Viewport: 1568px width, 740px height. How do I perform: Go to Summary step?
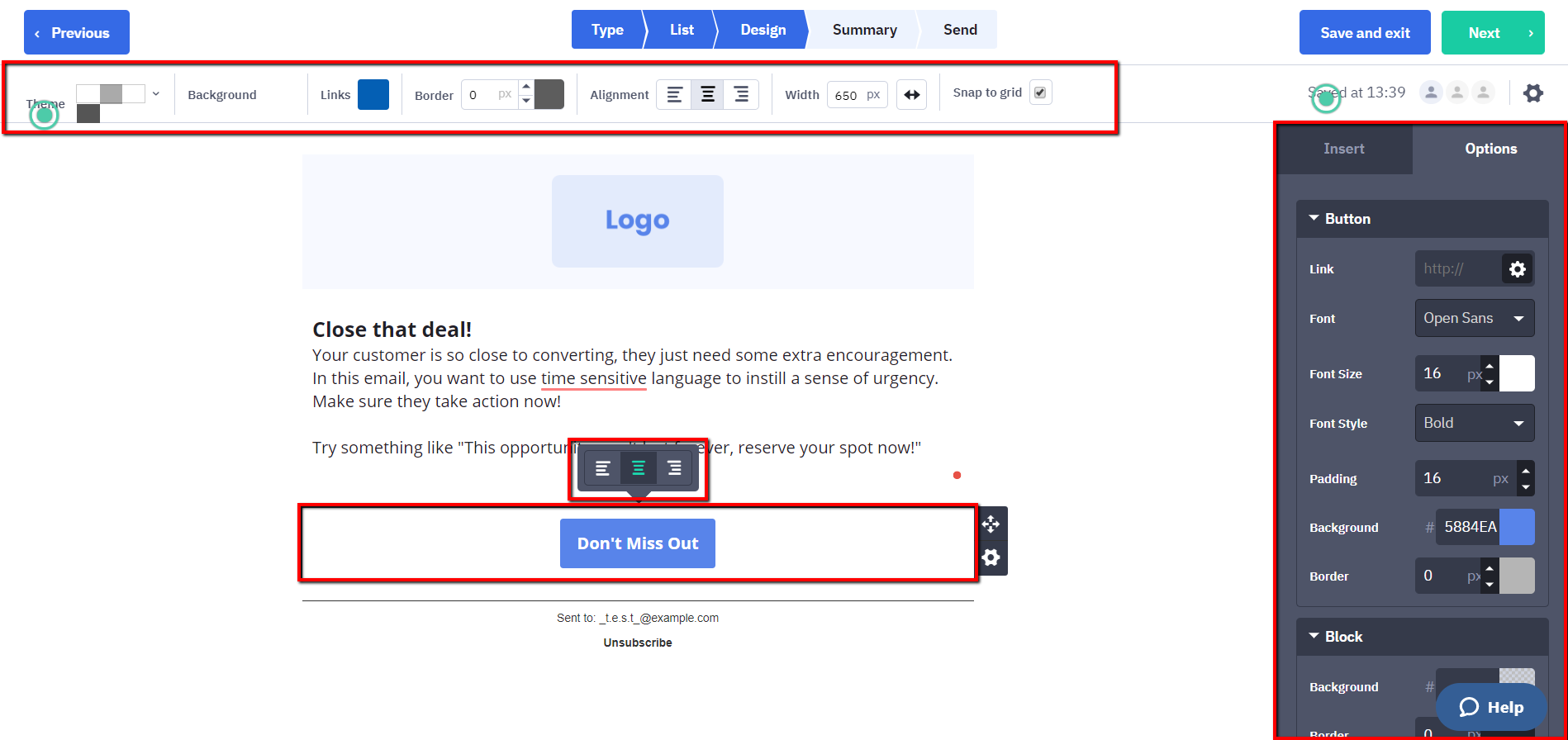point(864,30)
